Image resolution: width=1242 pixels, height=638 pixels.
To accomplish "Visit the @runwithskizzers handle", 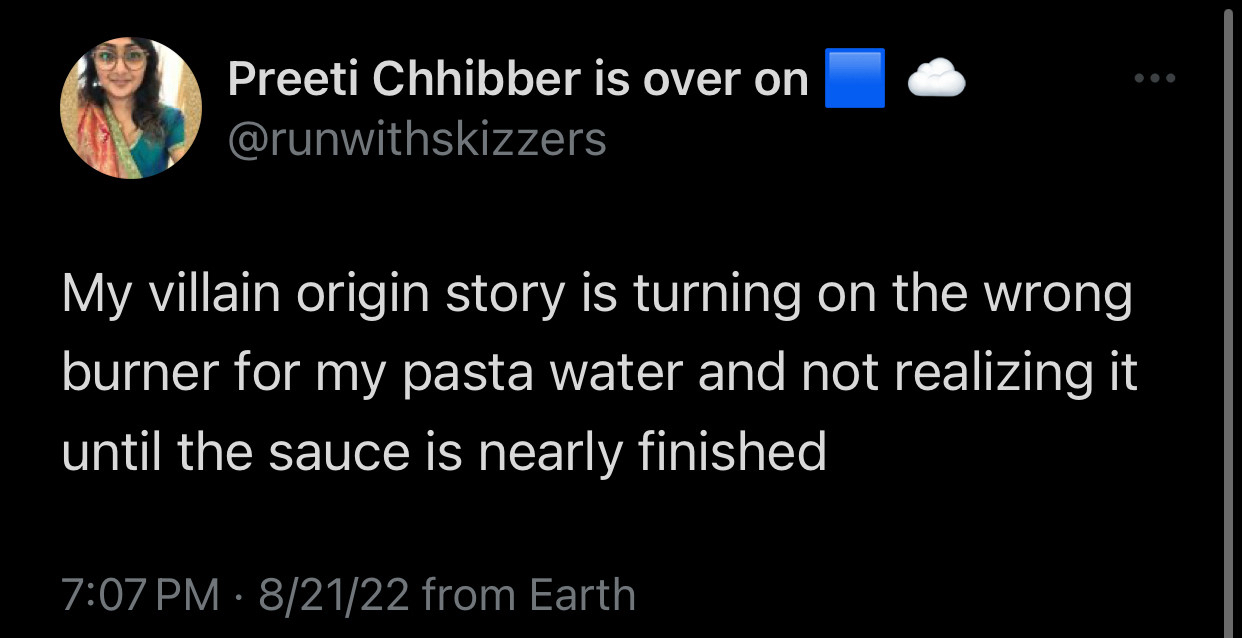I will [417, 139].
